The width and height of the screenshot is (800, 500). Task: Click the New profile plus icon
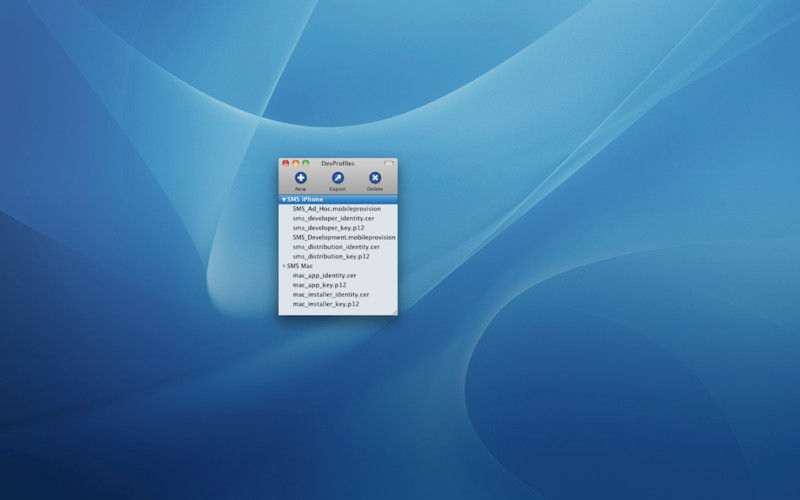tap(301, 178)
